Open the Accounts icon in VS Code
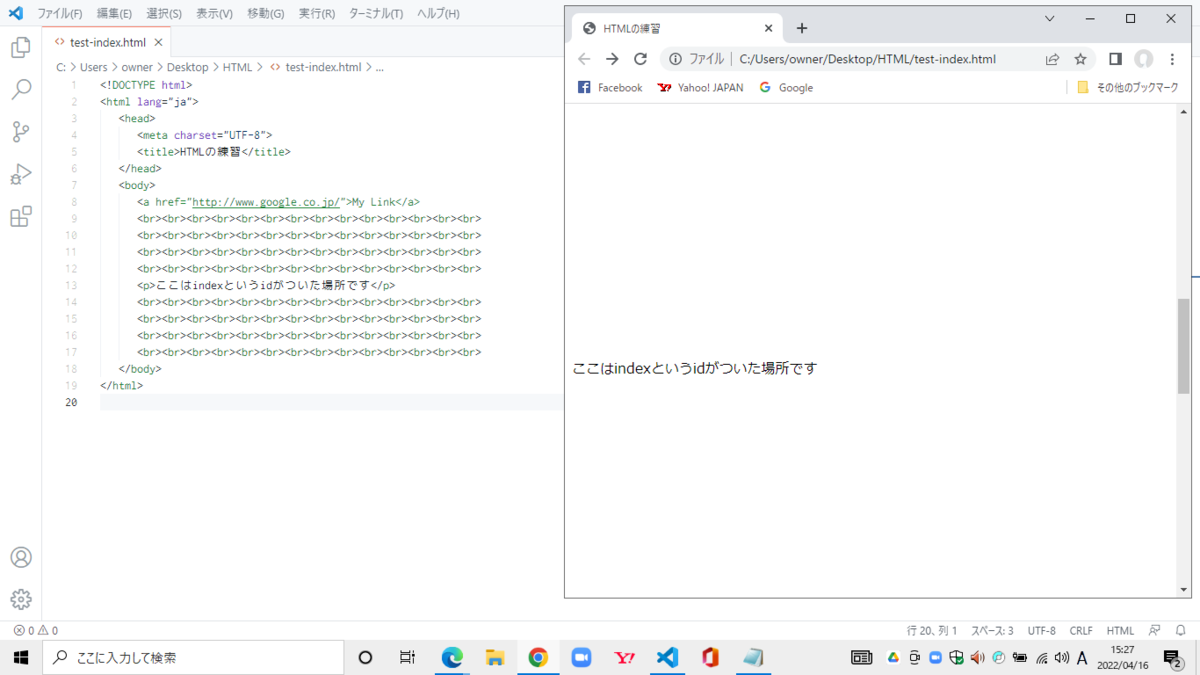The image size is (1200, 675). click(20, 557)
